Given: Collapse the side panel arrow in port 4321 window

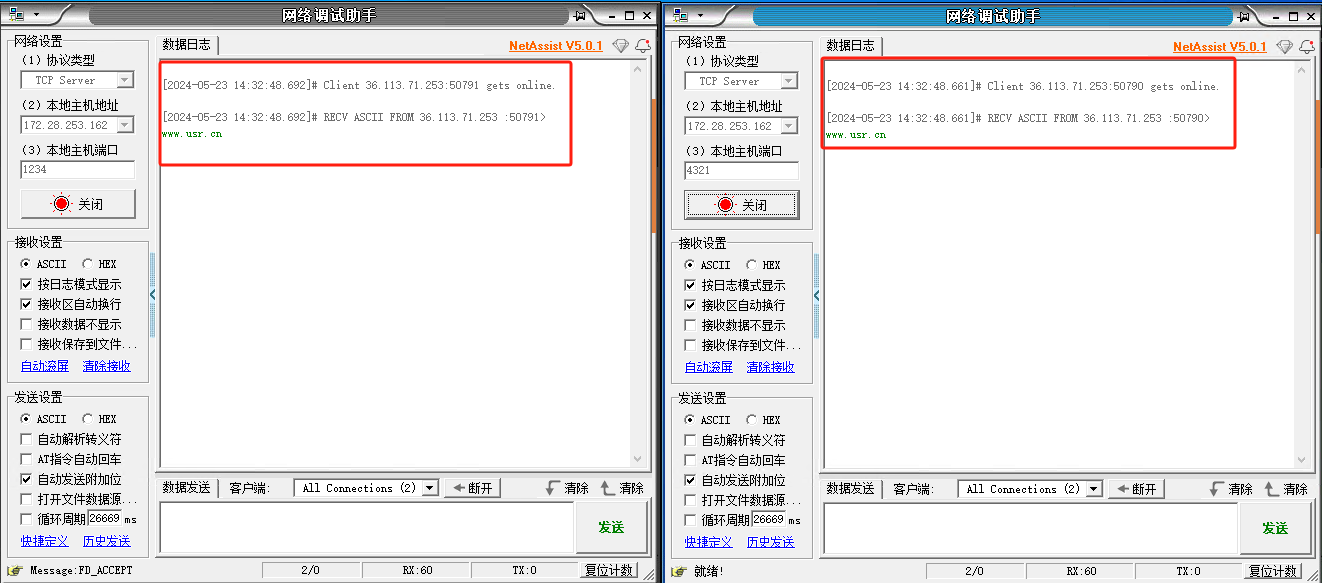Looking at the screenshot, I should pos(817,295).
